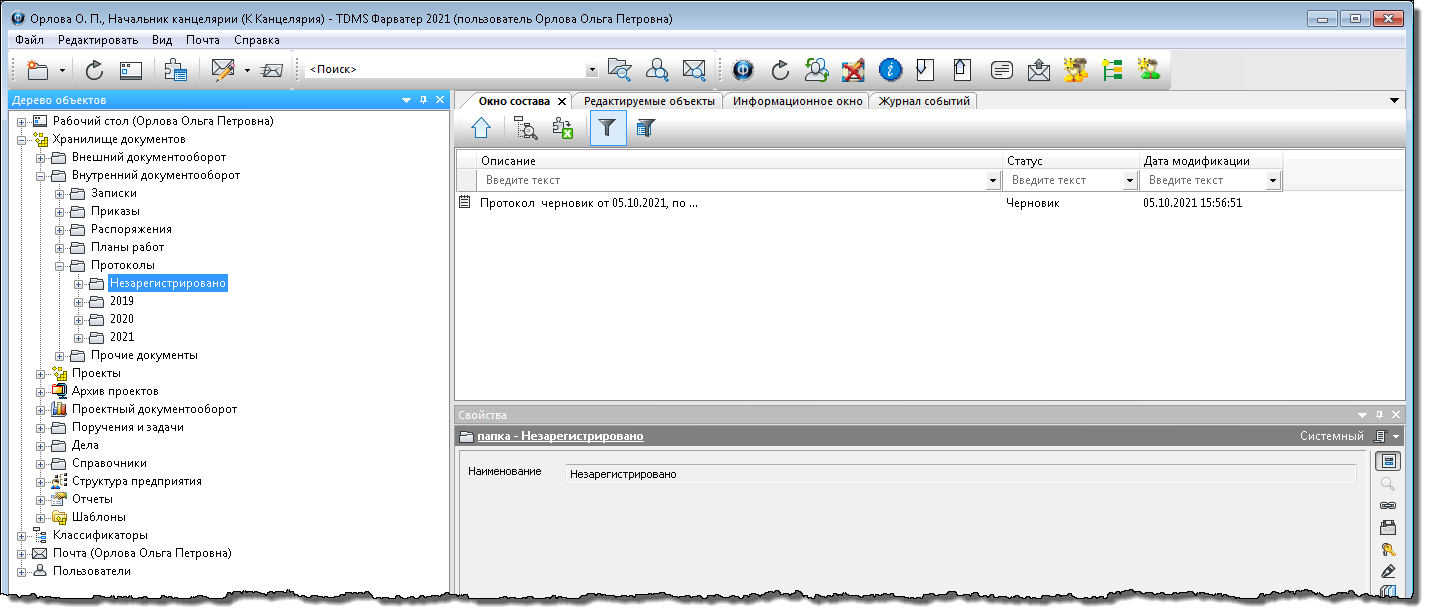The width and height of the screenshot is (1429, 614).
Task: Open the Почта menu
Action: 203,40
